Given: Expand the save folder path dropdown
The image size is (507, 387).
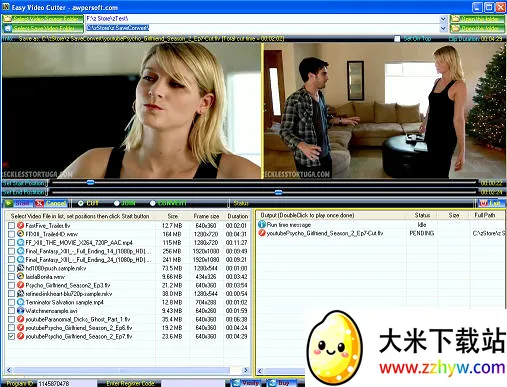Looking at the screenshot, I should (x=443, y=28).
